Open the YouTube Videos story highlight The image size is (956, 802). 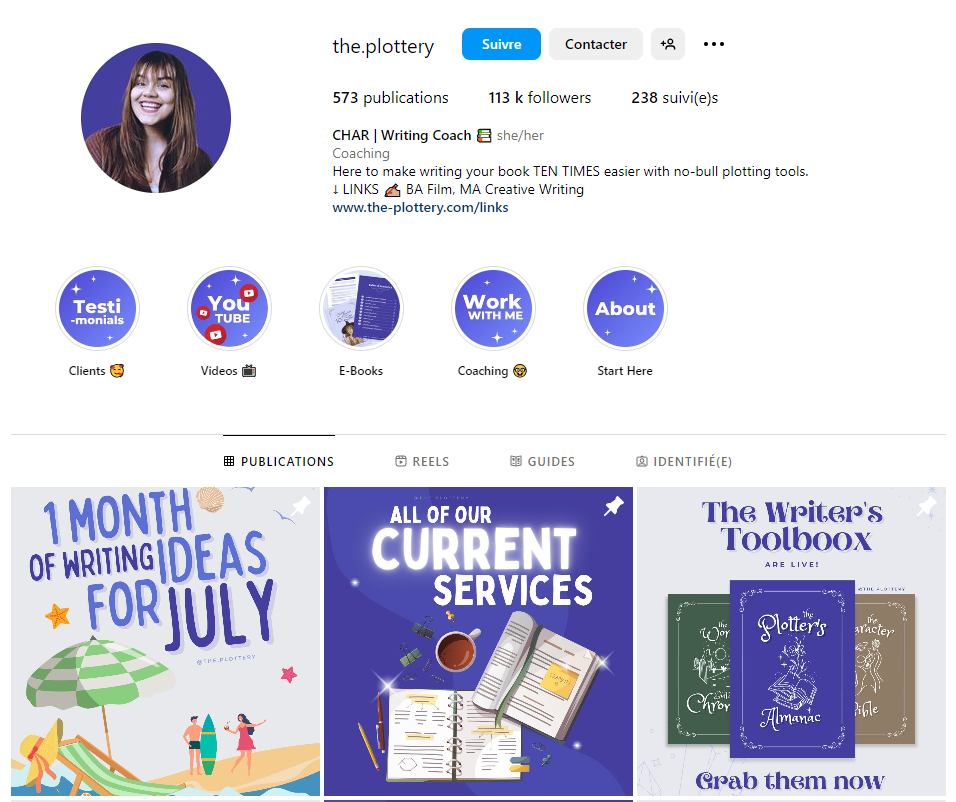point(229,309)
